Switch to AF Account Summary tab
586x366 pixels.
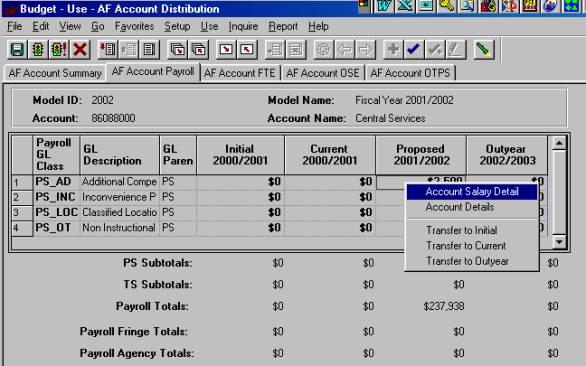[x=55, y=73]
